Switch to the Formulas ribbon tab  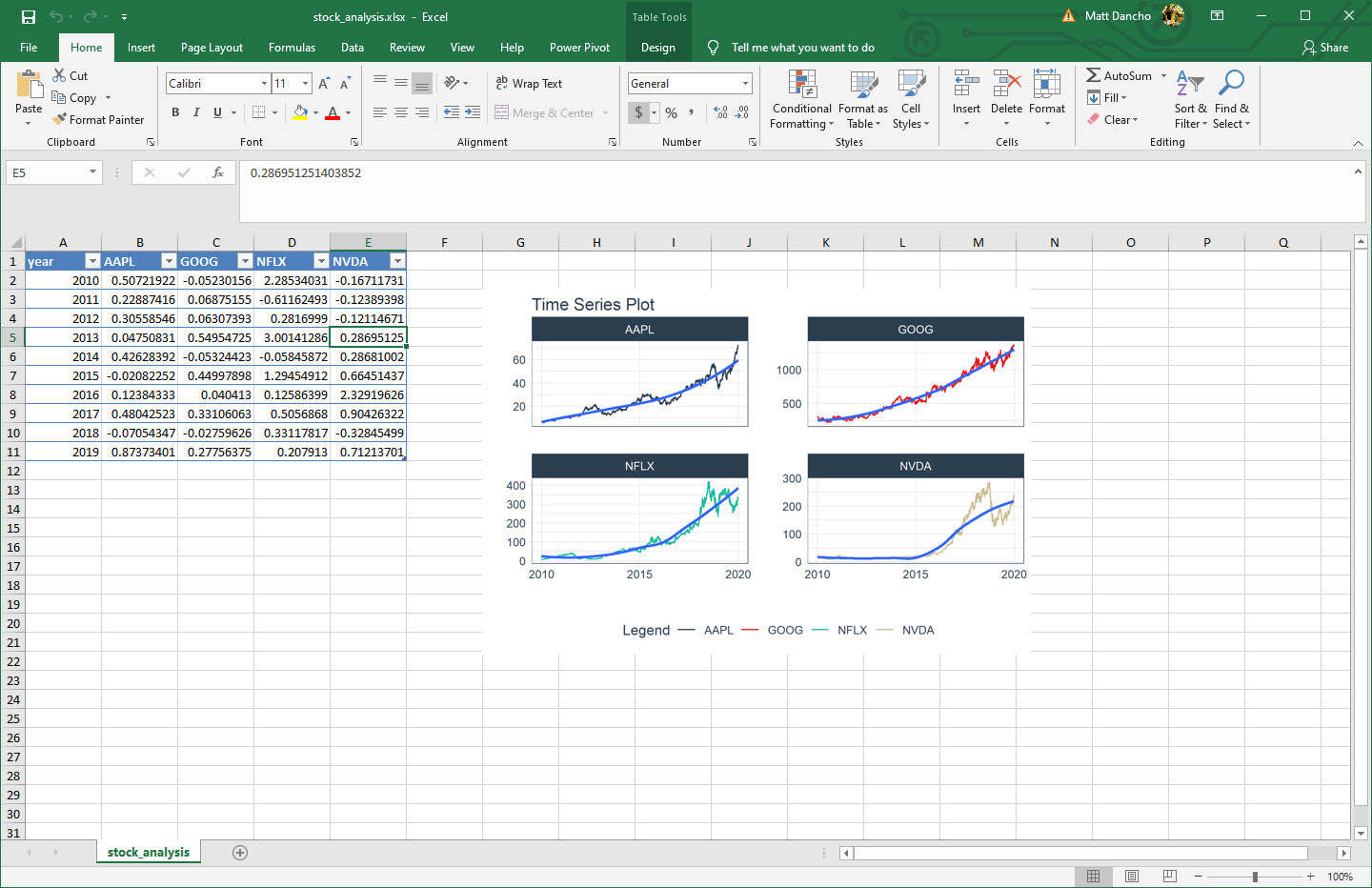[292, 47]
